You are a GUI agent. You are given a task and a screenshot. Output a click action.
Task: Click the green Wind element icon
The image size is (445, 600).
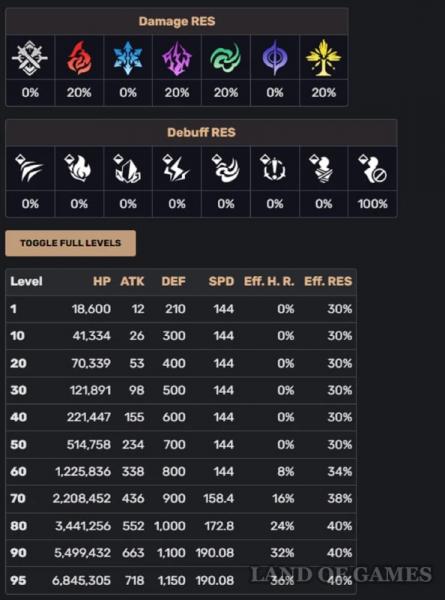tap(226, 58)
